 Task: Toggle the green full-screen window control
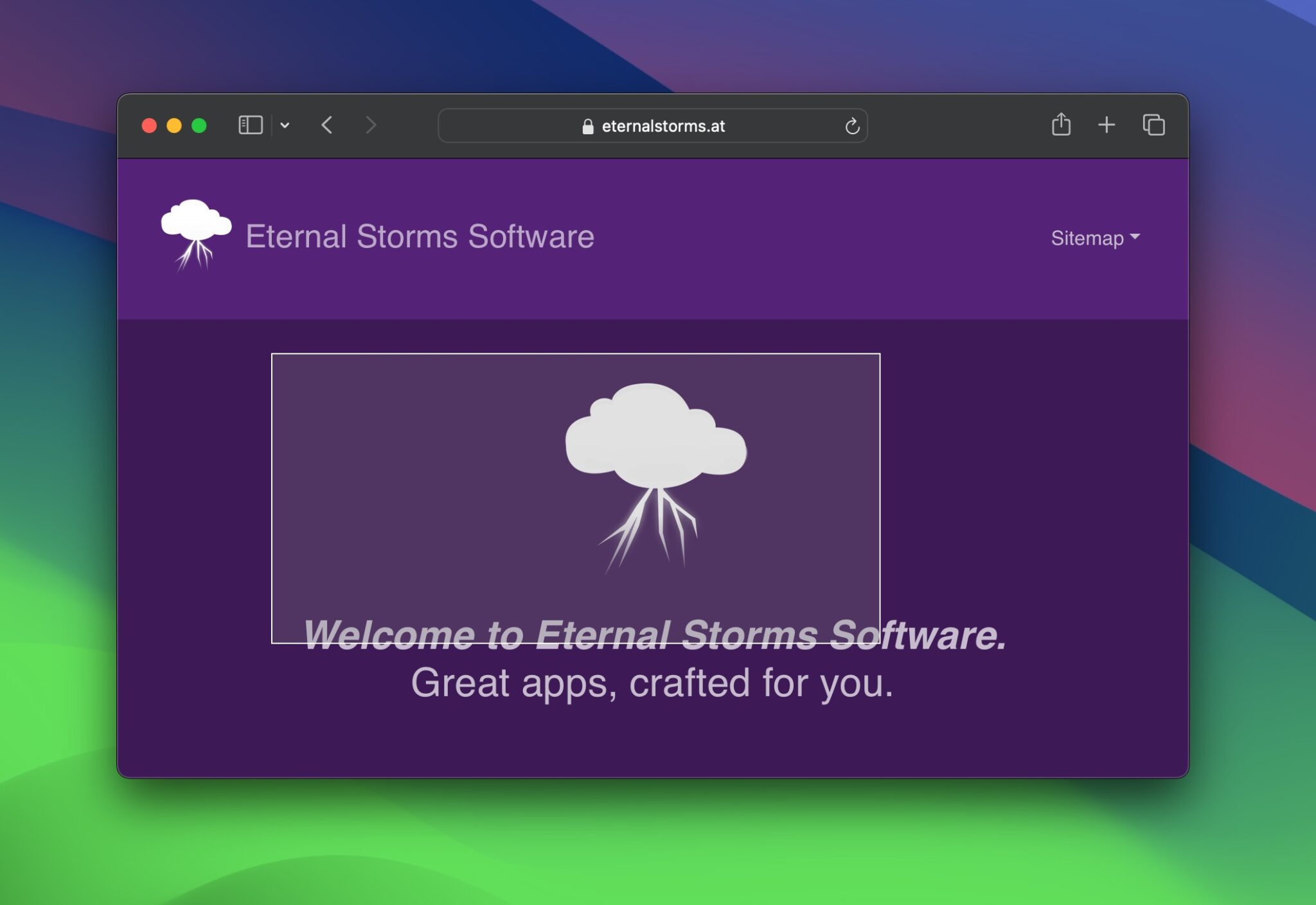(201, 125)
